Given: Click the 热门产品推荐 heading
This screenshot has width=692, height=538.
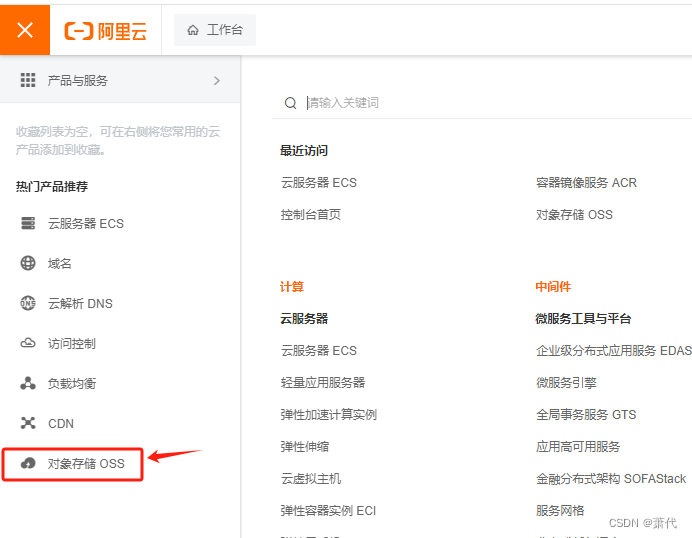Looking at the screenshot, I should pyautogui.click(x=52, y=186).
